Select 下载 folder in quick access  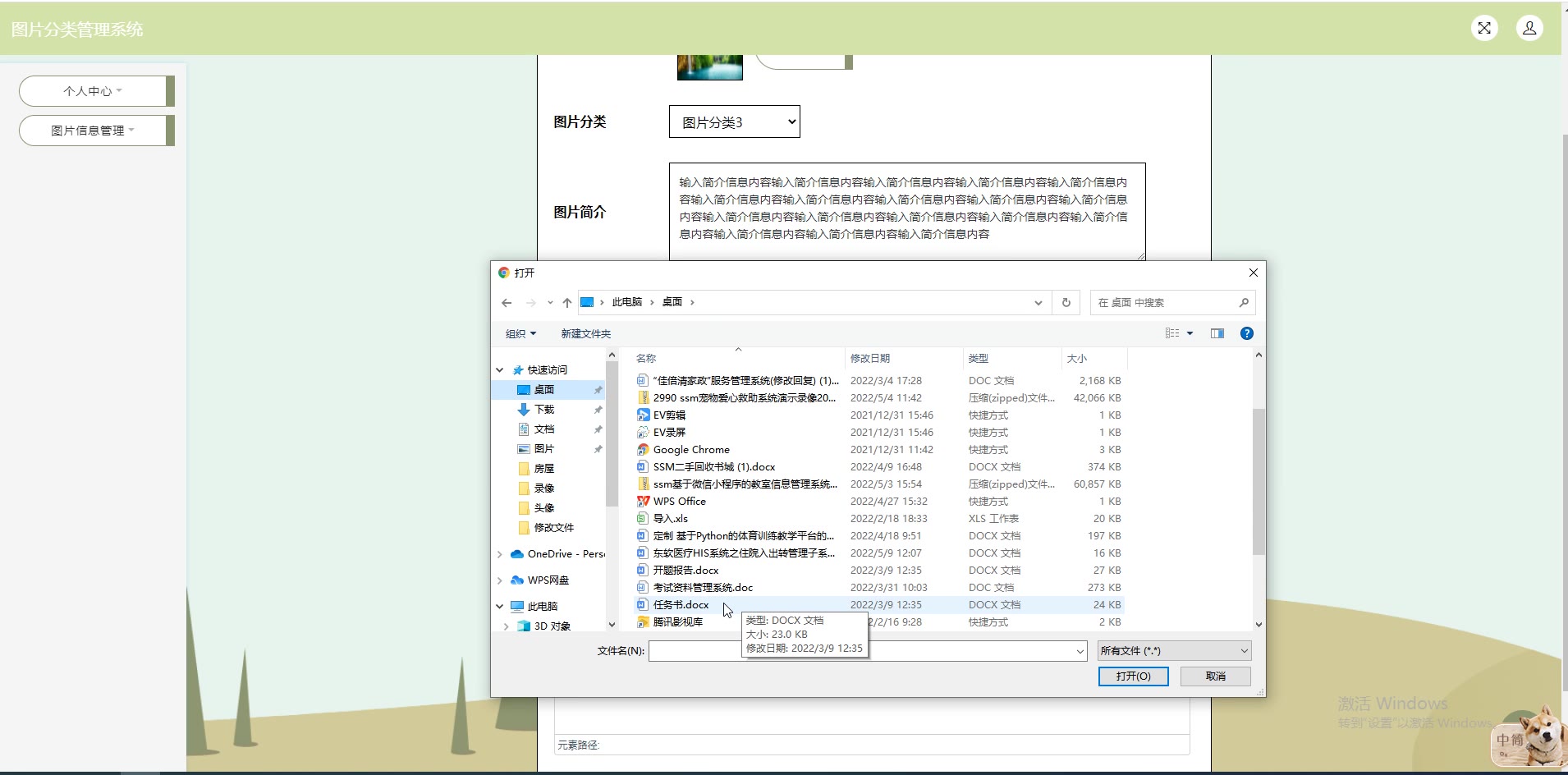(544, 410)
